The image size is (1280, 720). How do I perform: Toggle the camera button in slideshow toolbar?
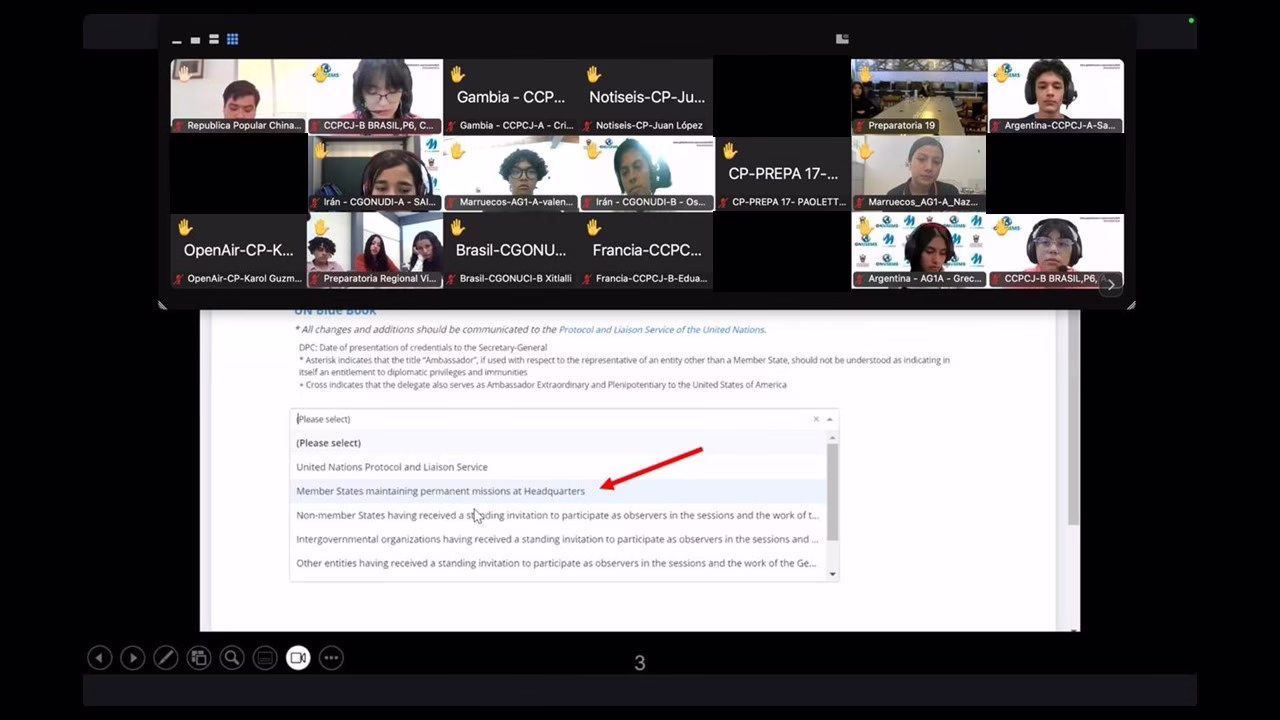coord(298,658)
